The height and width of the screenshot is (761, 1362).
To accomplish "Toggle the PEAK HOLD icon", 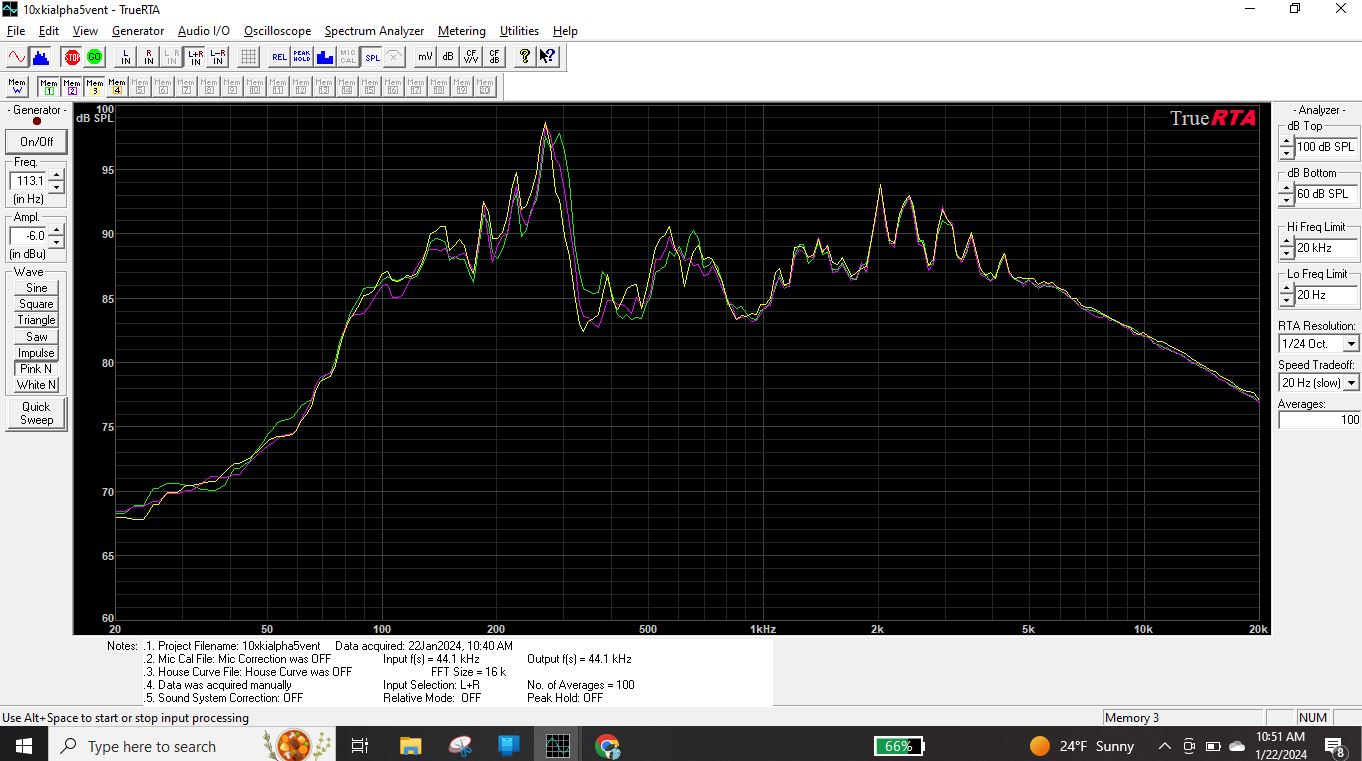I will pos(302,57).
